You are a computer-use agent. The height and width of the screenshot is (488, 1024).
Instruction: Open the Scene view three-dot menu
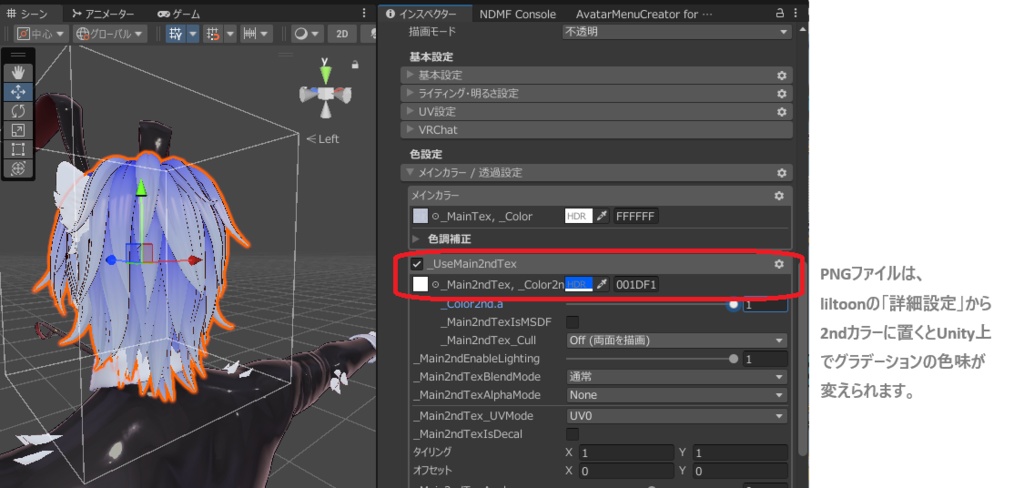pos(364,13)
